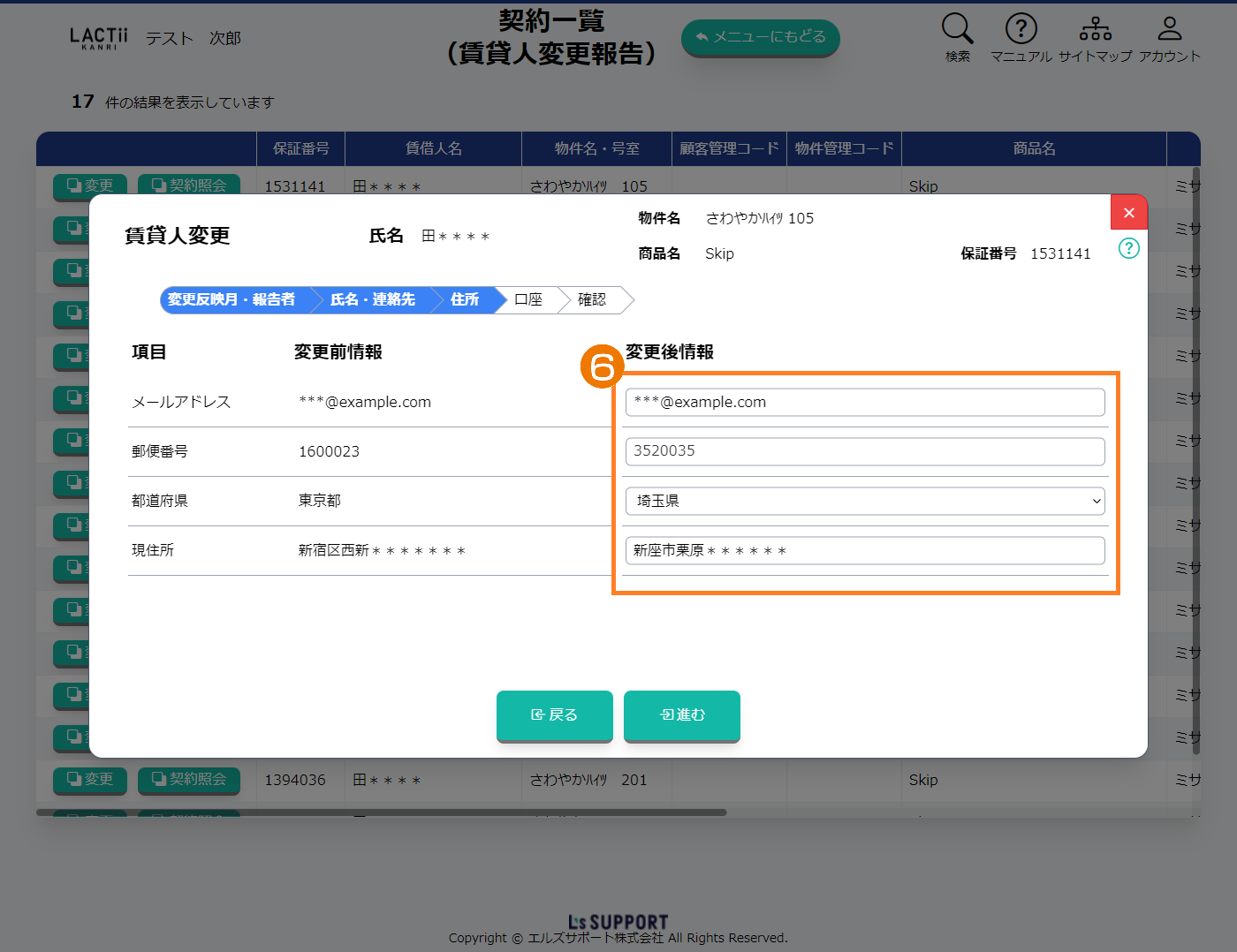
Task: Jump to the 確認 step
Action: (x=592, y=300)
